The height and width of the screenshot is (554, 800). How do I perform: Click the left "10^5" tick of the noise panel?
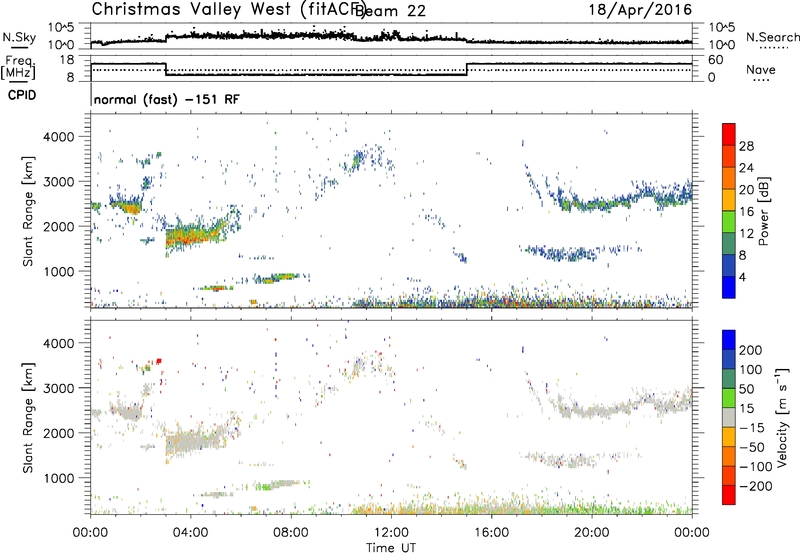tap(61, 27)
